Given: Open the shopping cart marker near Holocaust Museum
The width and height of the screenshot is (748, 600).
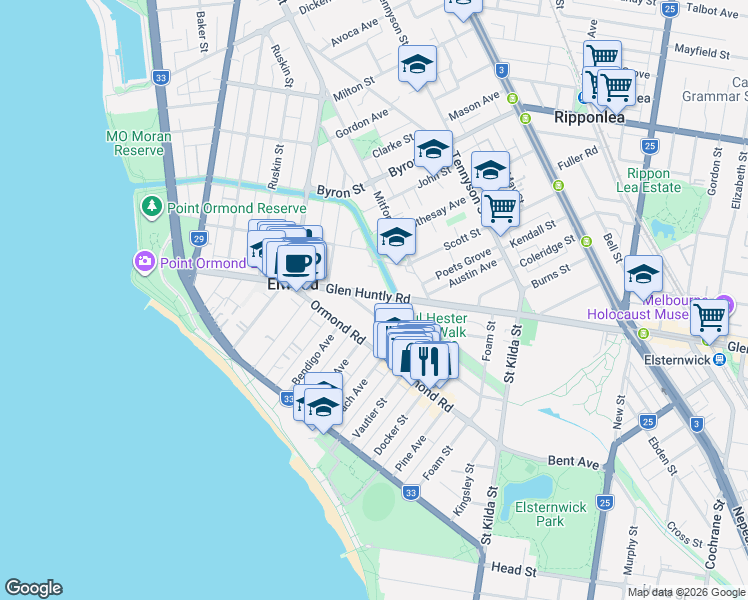Looking at the screenshot, I should [x=709, y=318].
